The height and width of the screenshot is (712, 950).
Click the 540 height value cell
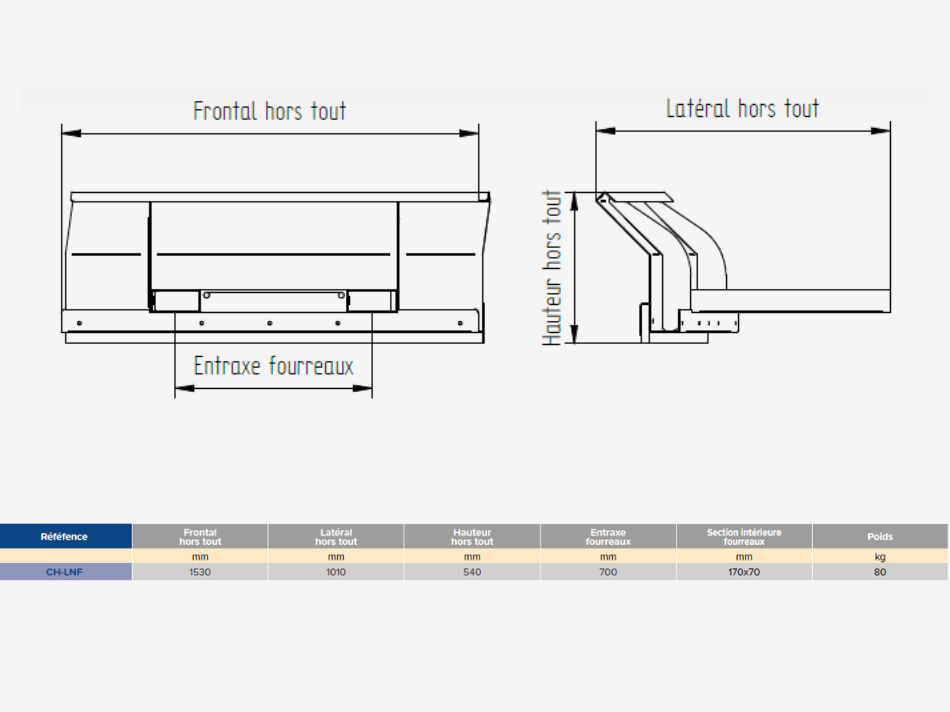pos(472,572)
